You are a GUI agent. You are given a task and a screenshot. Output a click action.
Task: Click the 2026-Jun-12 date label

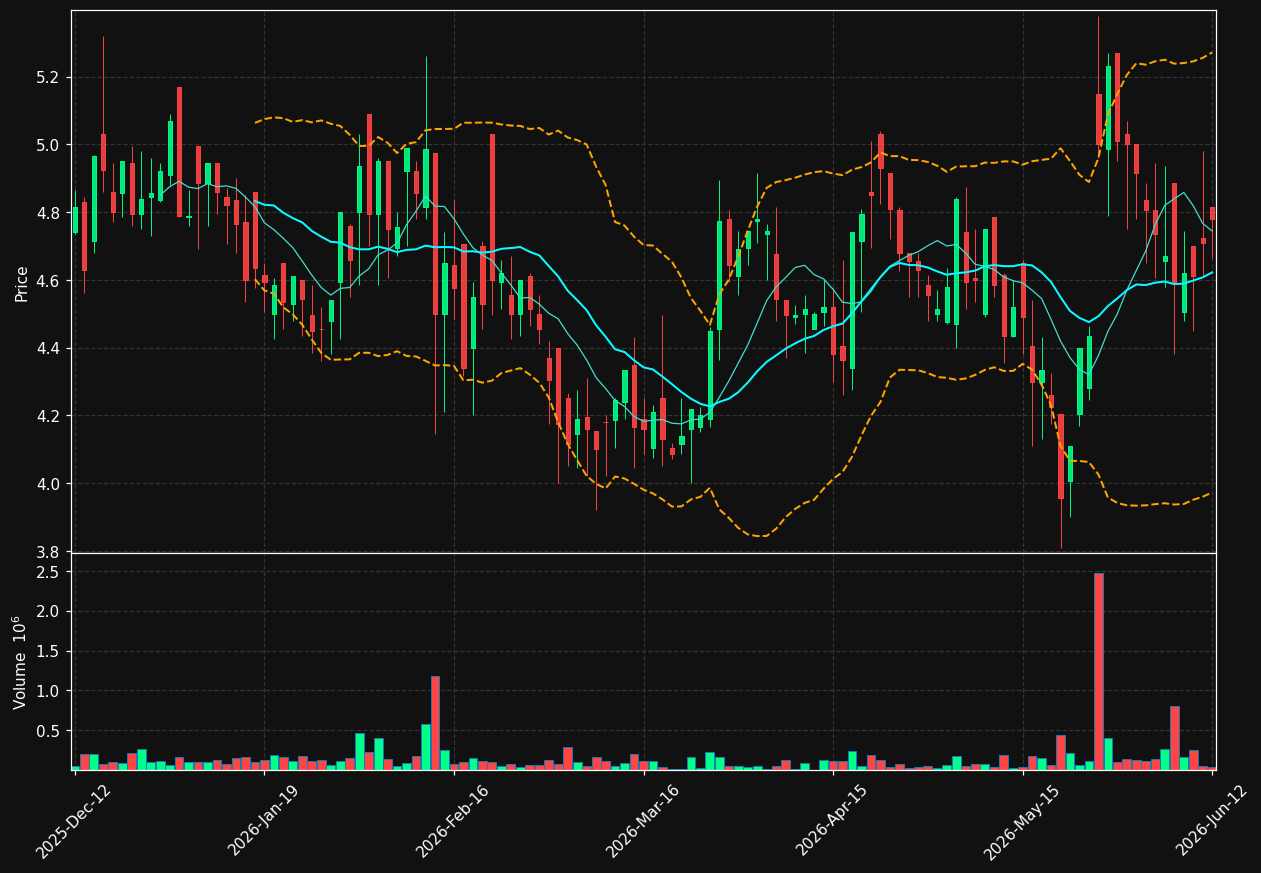pyautogui.click(x=1211, y=821)
